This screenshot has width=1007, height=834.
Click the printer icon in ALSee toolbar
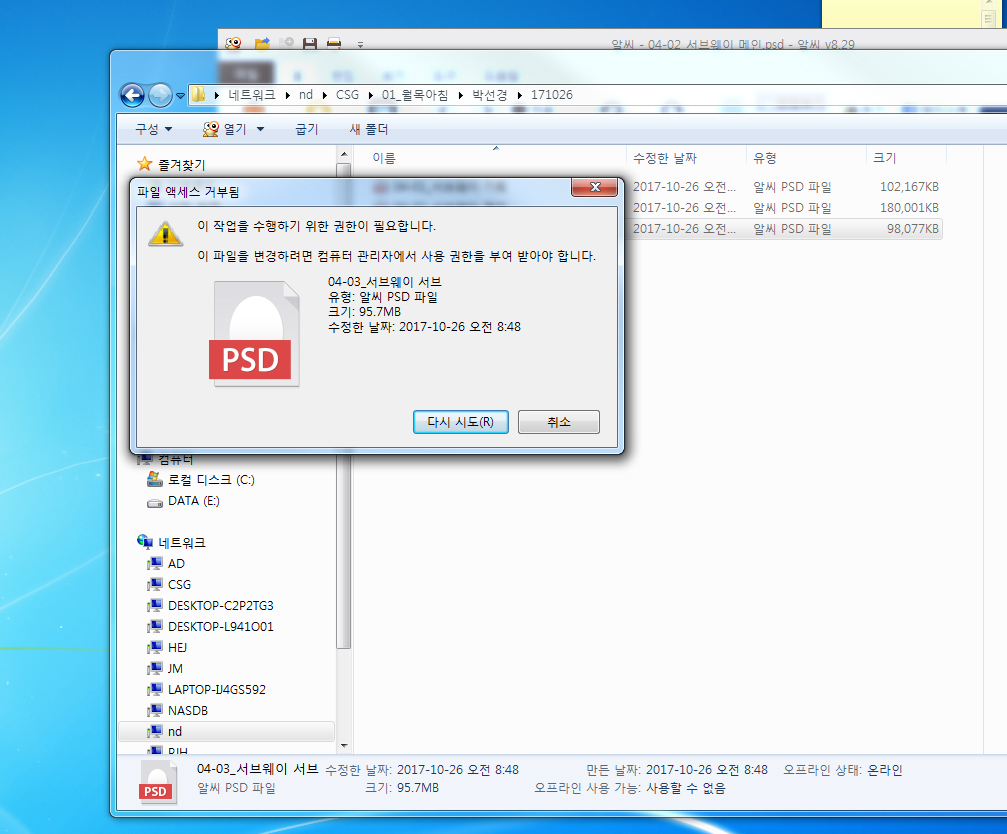[334, 43]
